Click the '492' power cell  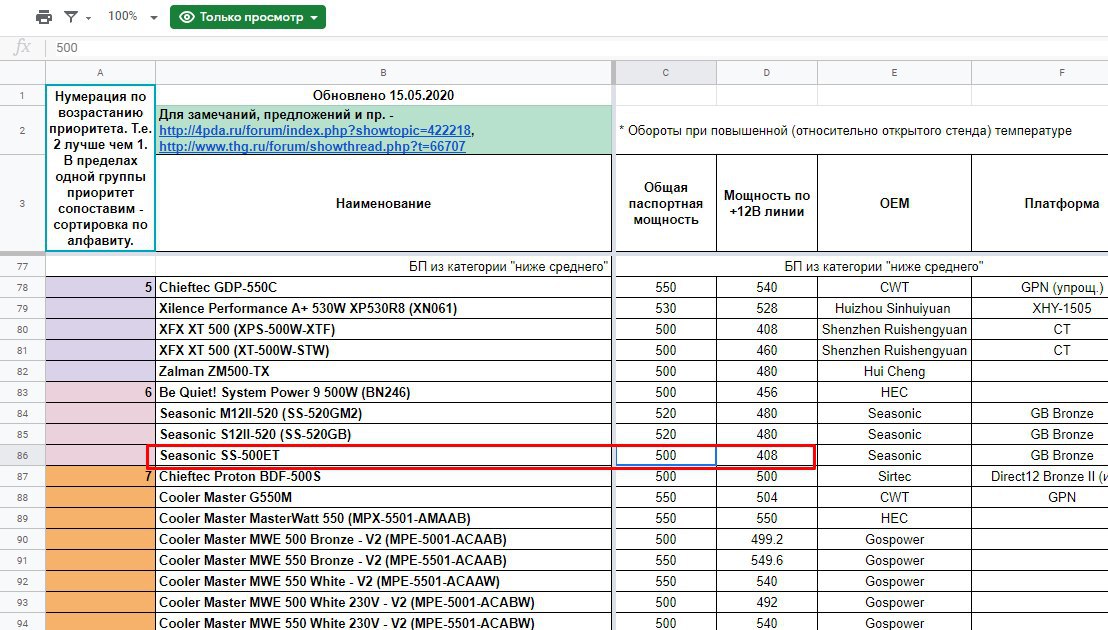point(767,602)
